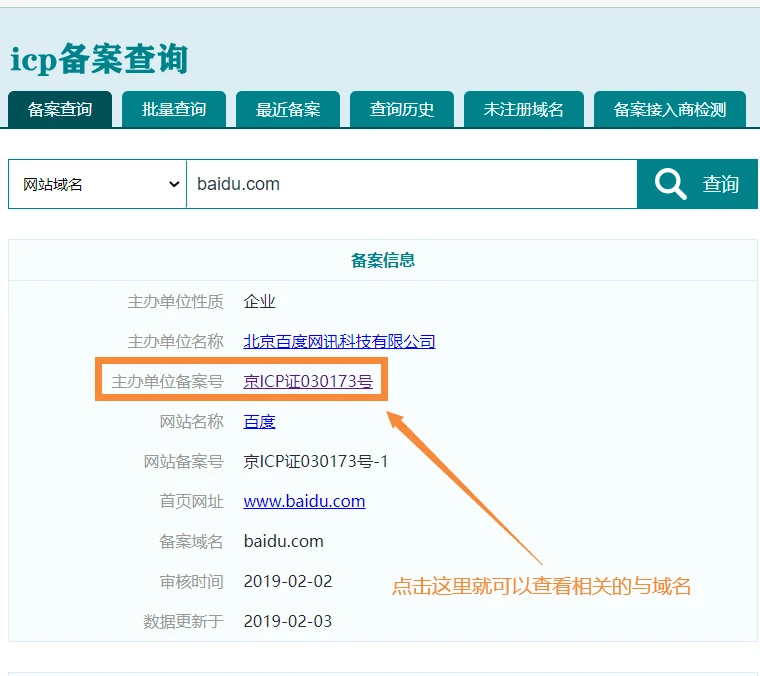Select the 京ICP证030173号-1 site filing number
Viewport: 760px width, 676px height.
point(316,461)
